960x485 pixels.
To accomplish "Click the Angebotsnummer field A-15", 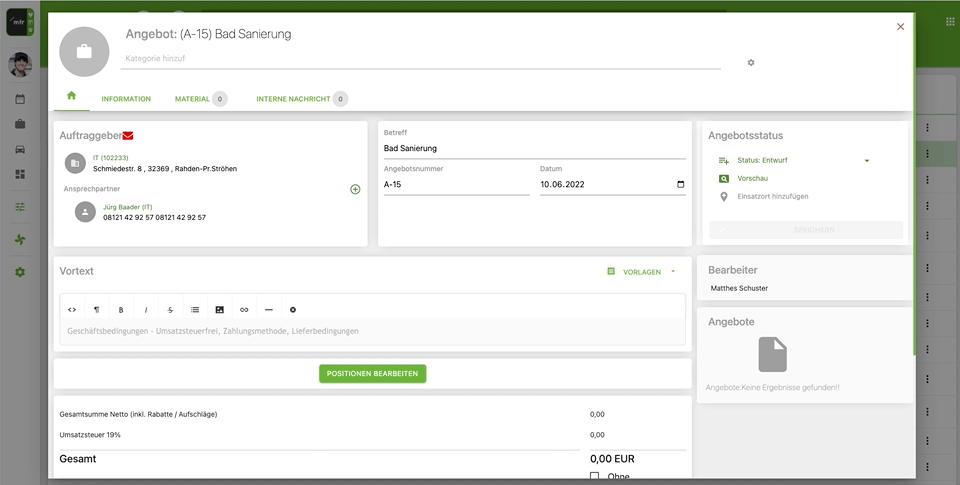I will [457, 184].
